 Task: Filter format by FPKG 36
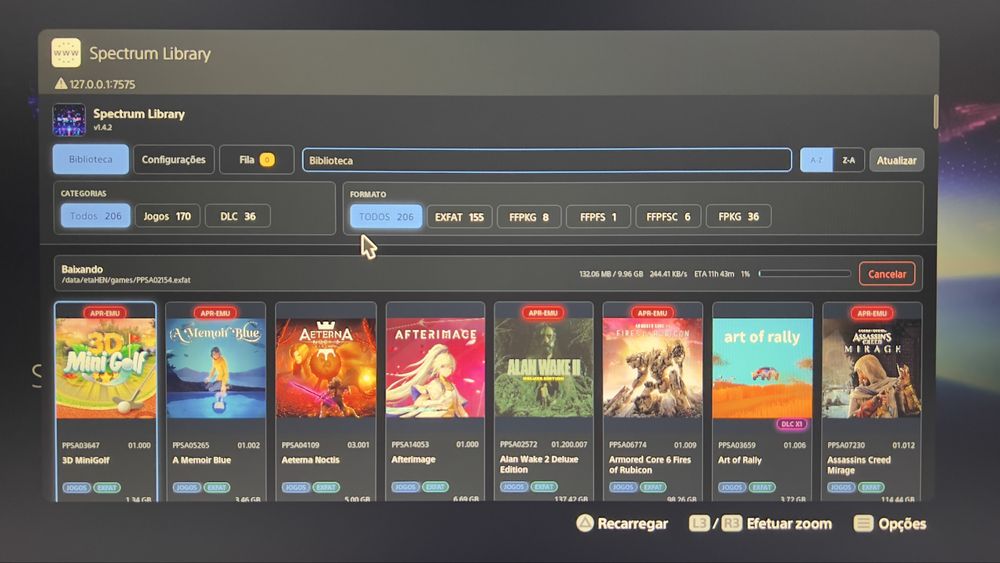[x=739, y=217]
